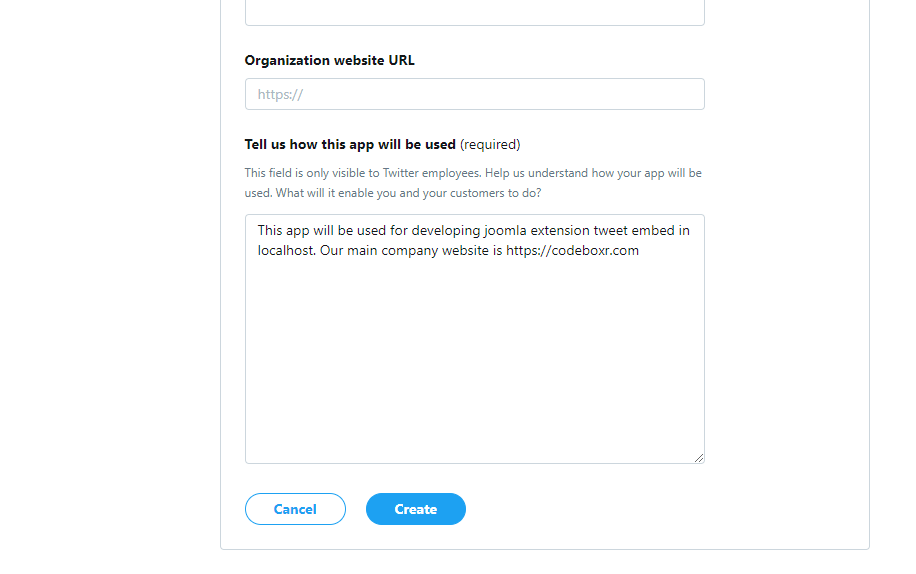Click the Cancel button
Screen dimensions: 916x574
point(295,509)
